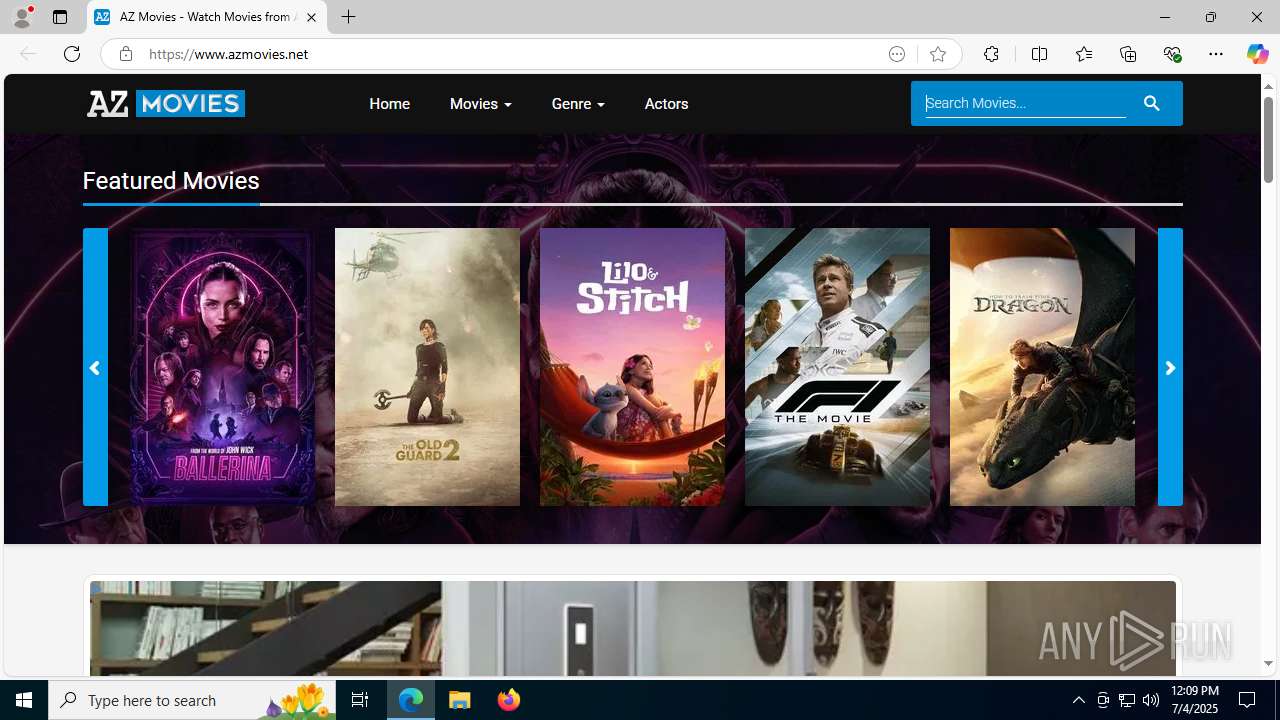The image size is (1280, 720).
Task: Open Task View on taskbar
Action: (360, 700)
